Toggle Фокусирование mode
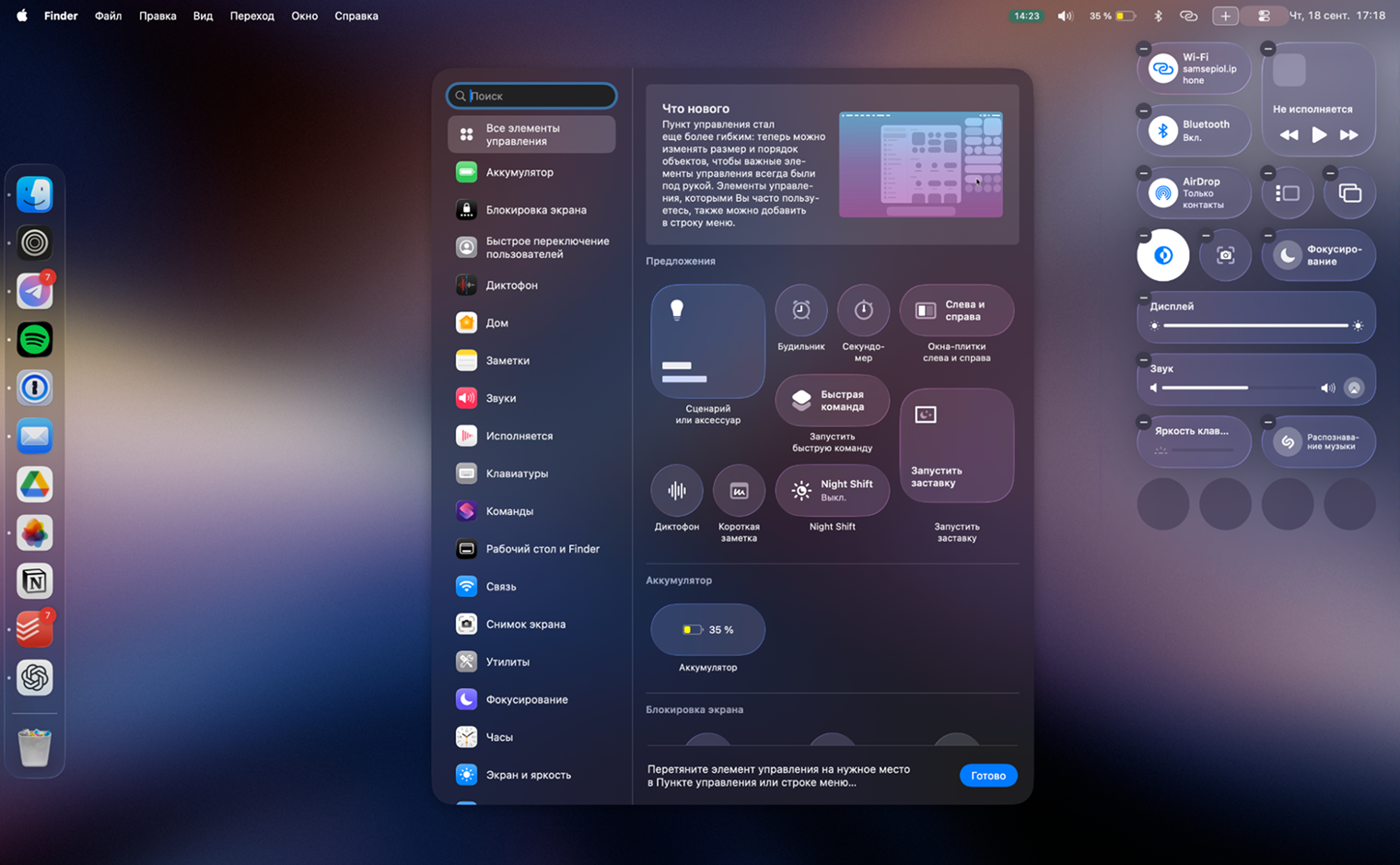The width and height of the screenshot is (1400, 865). [1319, 255]
